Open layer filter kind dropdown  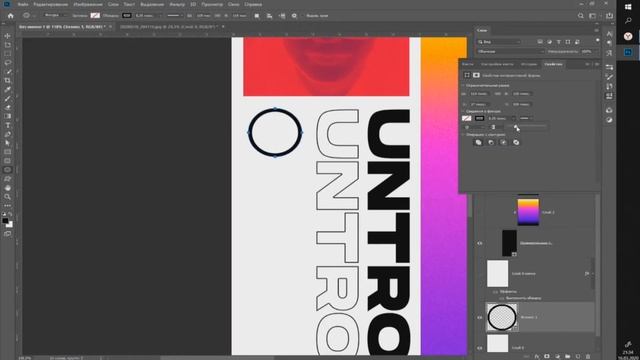click(499, 42)
